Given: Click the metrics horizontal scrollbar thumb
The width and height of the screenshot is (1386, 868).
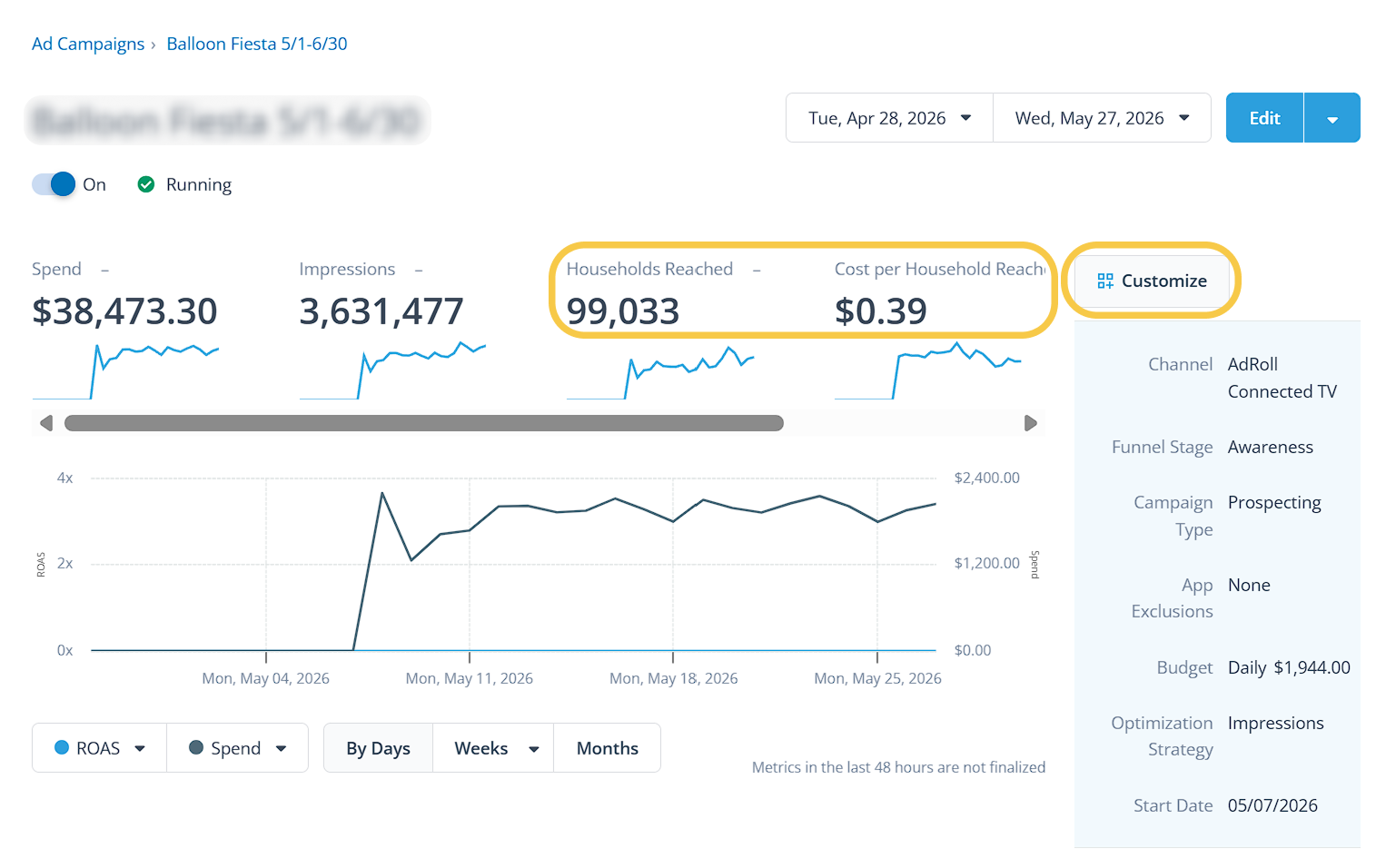Looking at the screenshot, I should 424,423.
